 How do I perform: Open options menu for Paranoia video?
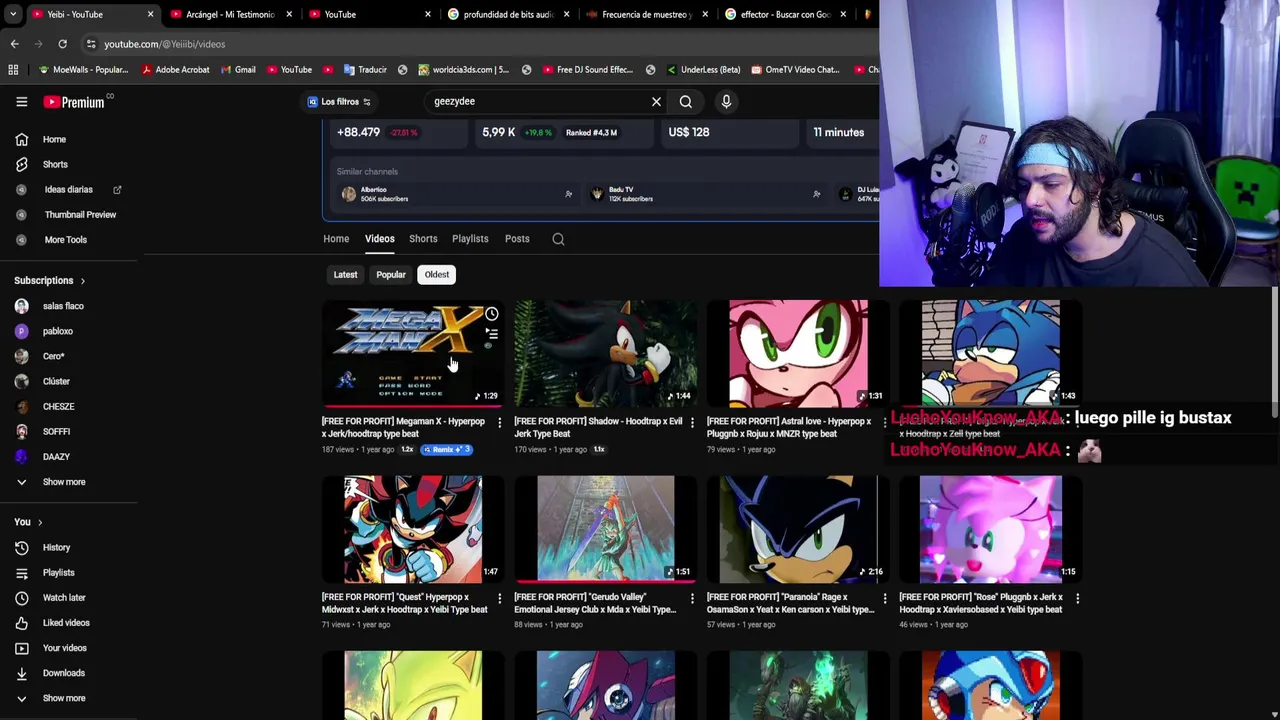884,598
